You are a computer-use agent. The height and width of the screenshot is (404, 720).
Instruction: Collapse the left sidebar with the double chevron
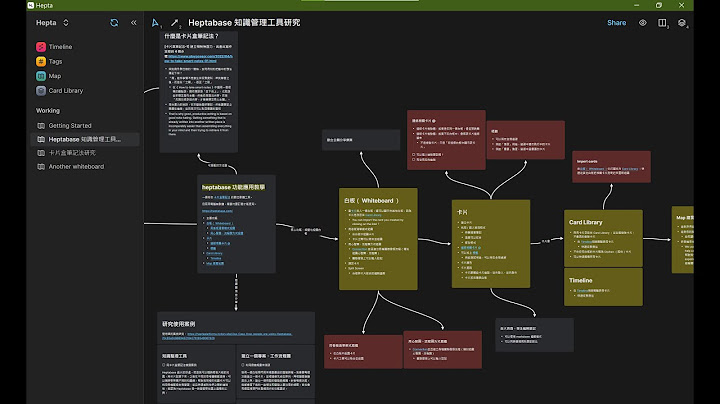click(x=134, y=22)
